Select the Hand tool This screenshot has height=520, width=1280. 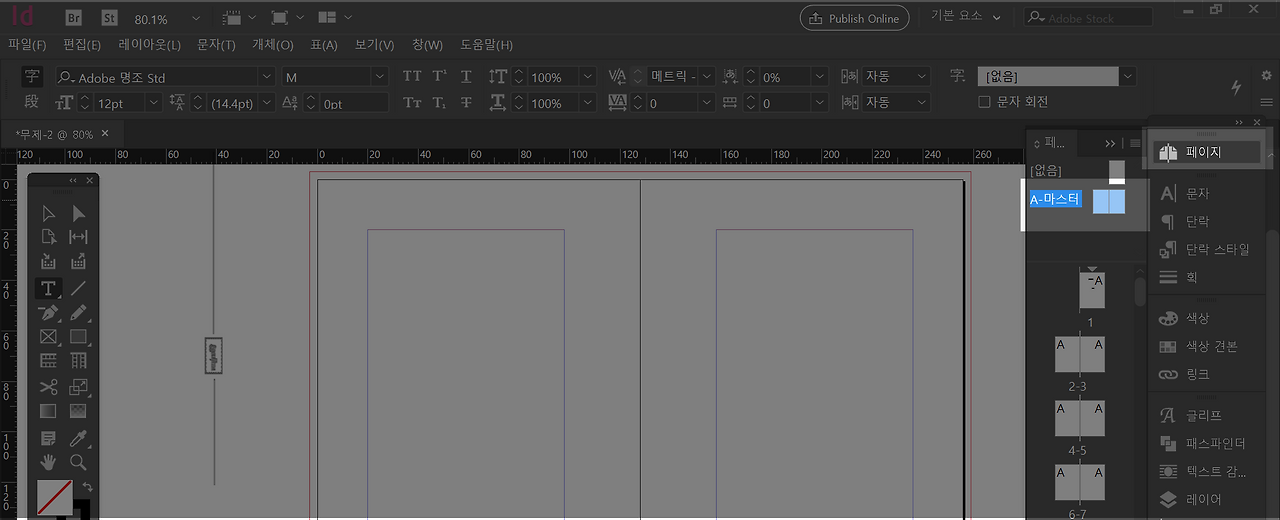pos(48,462)
